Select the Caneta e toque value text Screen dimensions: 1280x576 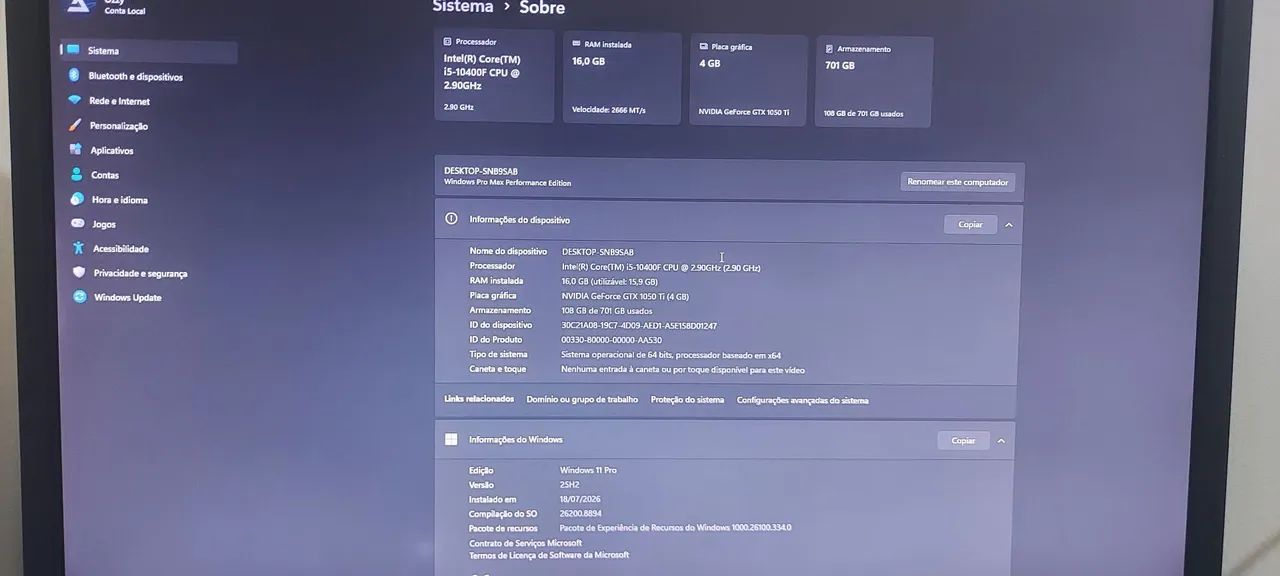tap(683, 370)
